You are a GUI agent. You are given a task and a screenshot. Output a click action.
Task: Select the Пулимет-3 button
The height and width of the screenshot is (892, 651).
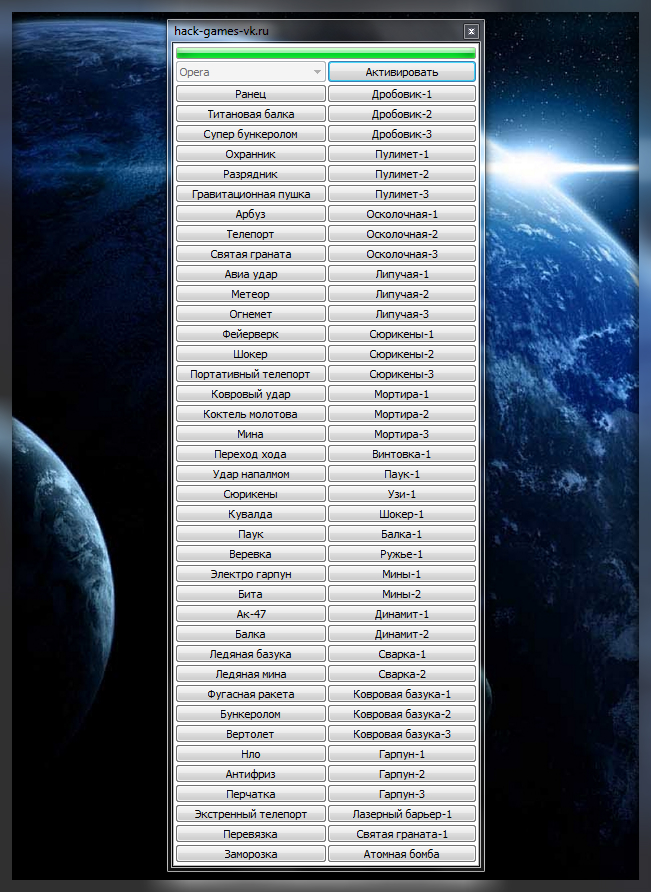point(401,194)
